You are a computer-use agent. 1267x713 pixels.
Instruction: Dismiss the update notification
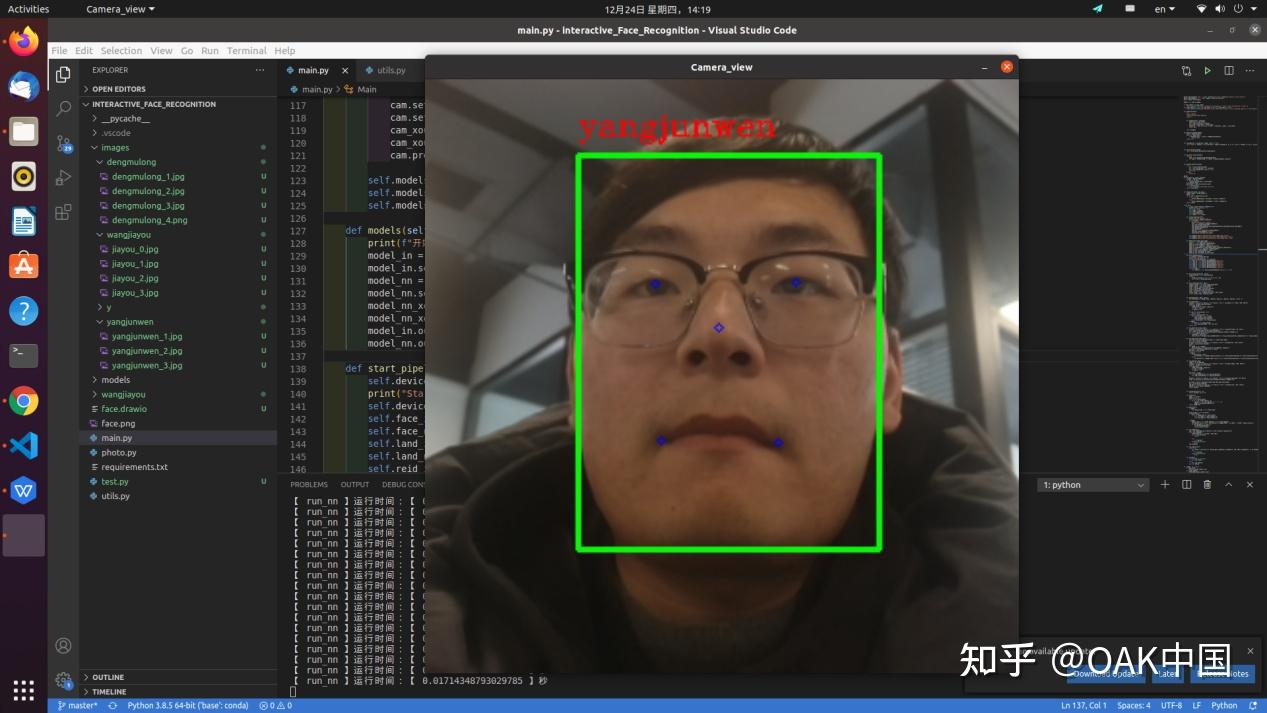1251,650
